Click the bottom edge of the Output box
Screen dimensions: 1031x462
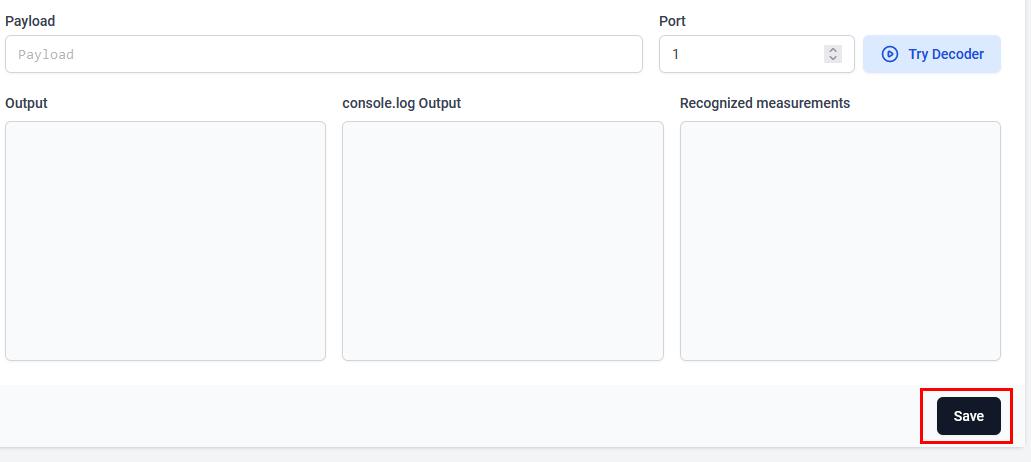click(x=165, y=359)
